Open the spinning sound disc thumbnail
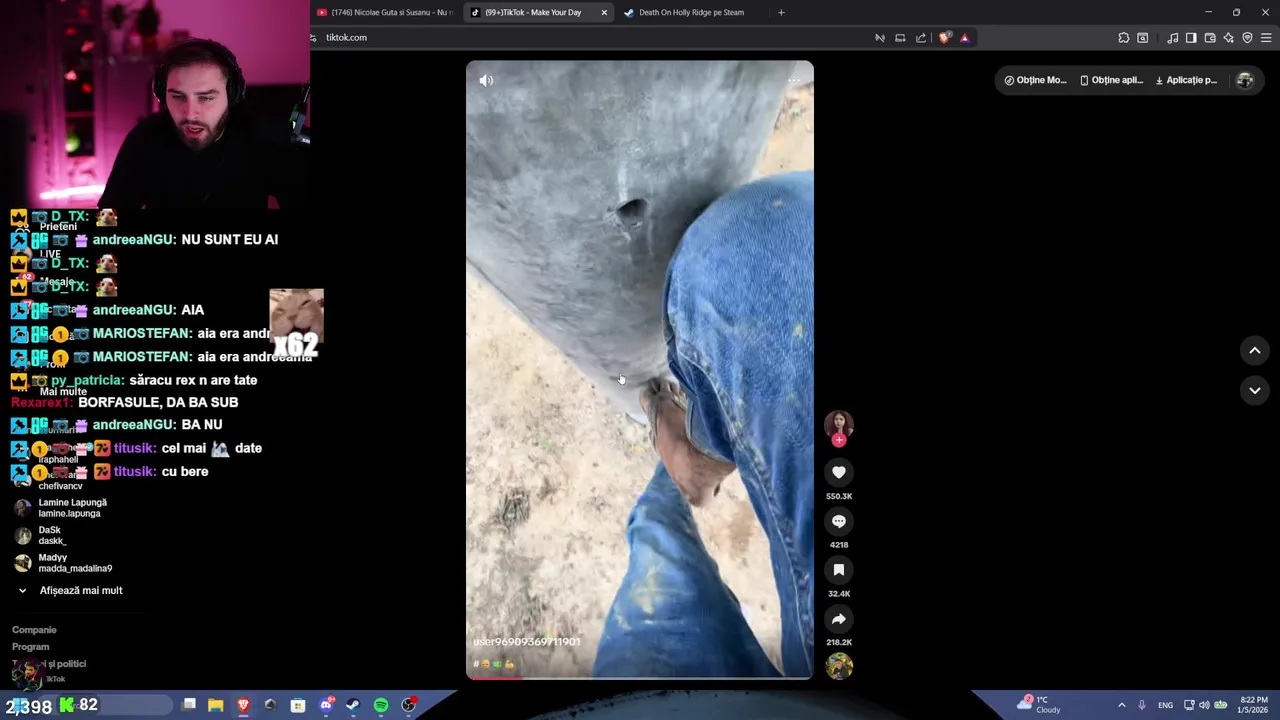The width and height of the screenshot is (1280, 720). coord(839,666)
